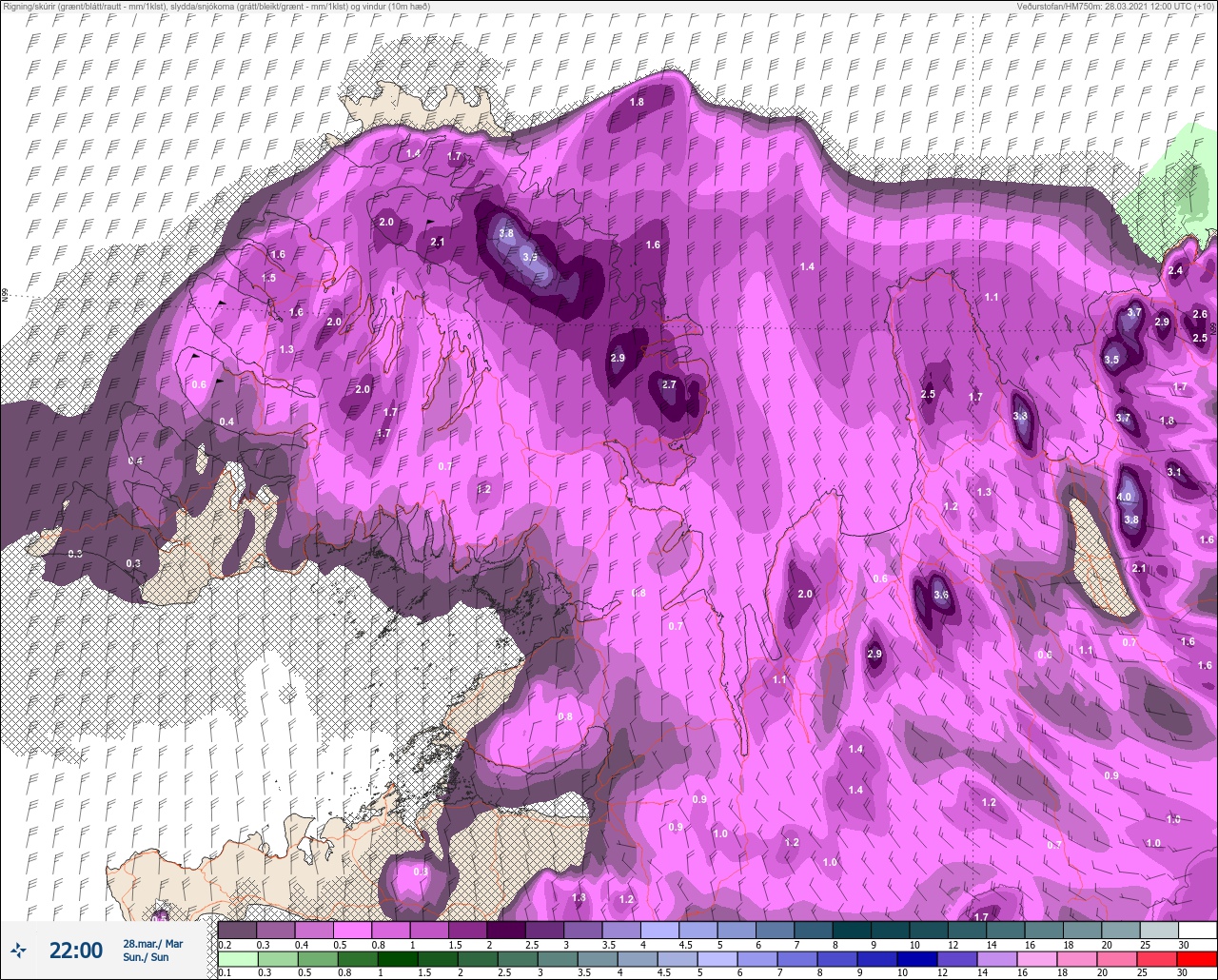Click the 1.5 precipitation value on the map
The height and width of the screenshot is (980, 1218).
268,278
